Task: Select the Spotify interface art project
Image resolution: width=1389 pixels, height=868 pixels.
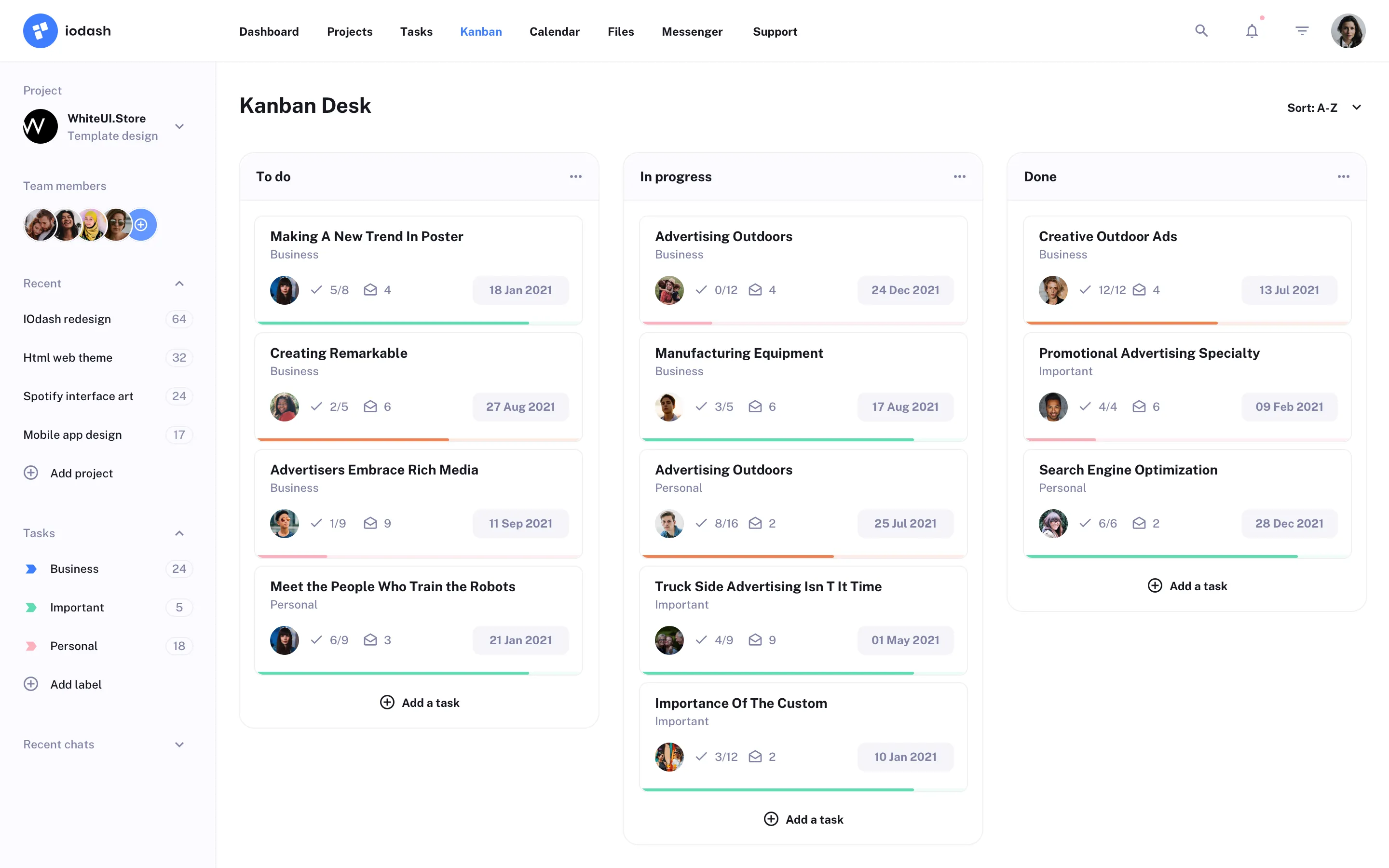Action: coord(79,395)
